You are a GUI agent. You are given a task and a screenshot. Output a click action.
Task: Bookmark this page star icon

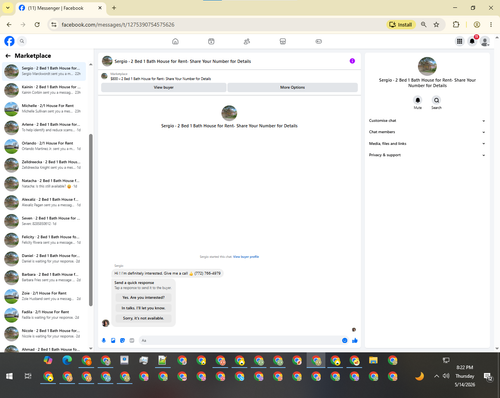(x=436, y=25)
